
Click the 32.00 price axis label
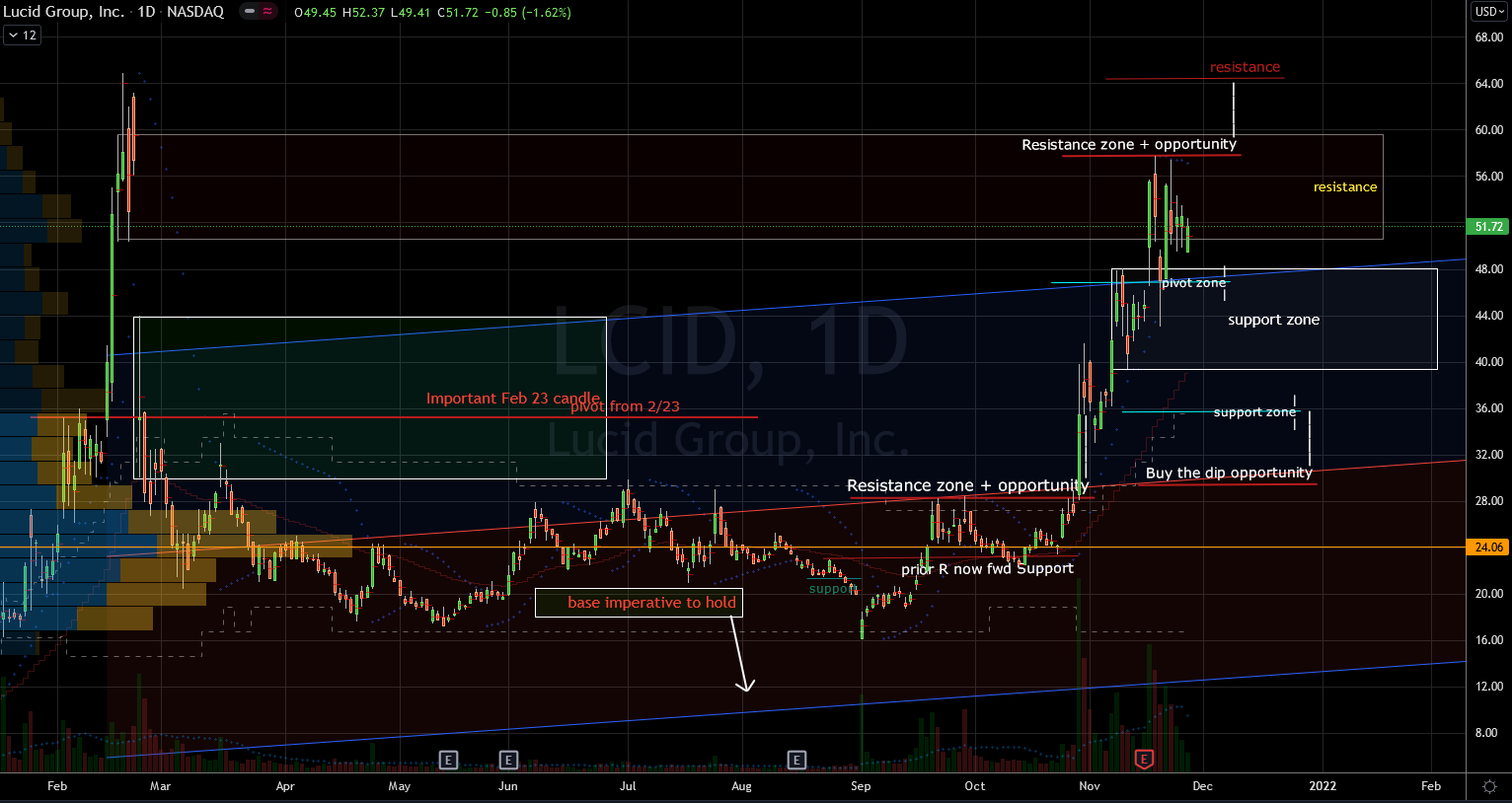point(1488,455)
